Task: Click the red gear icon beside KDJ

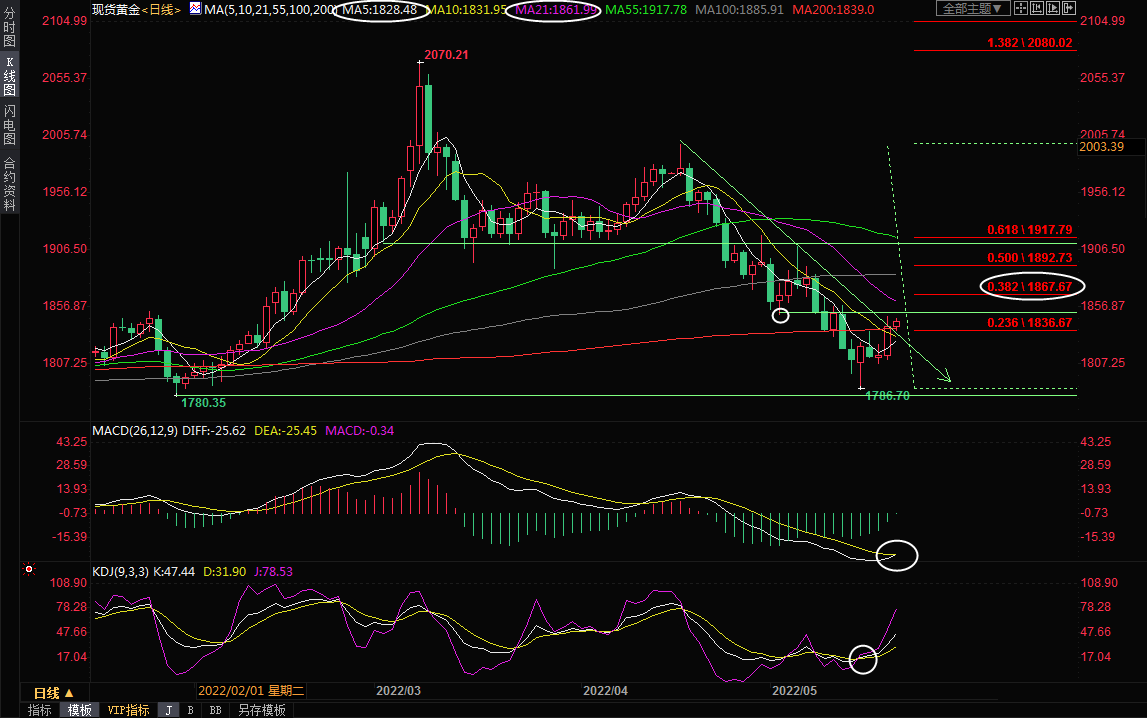Action: tap(29, 571)
